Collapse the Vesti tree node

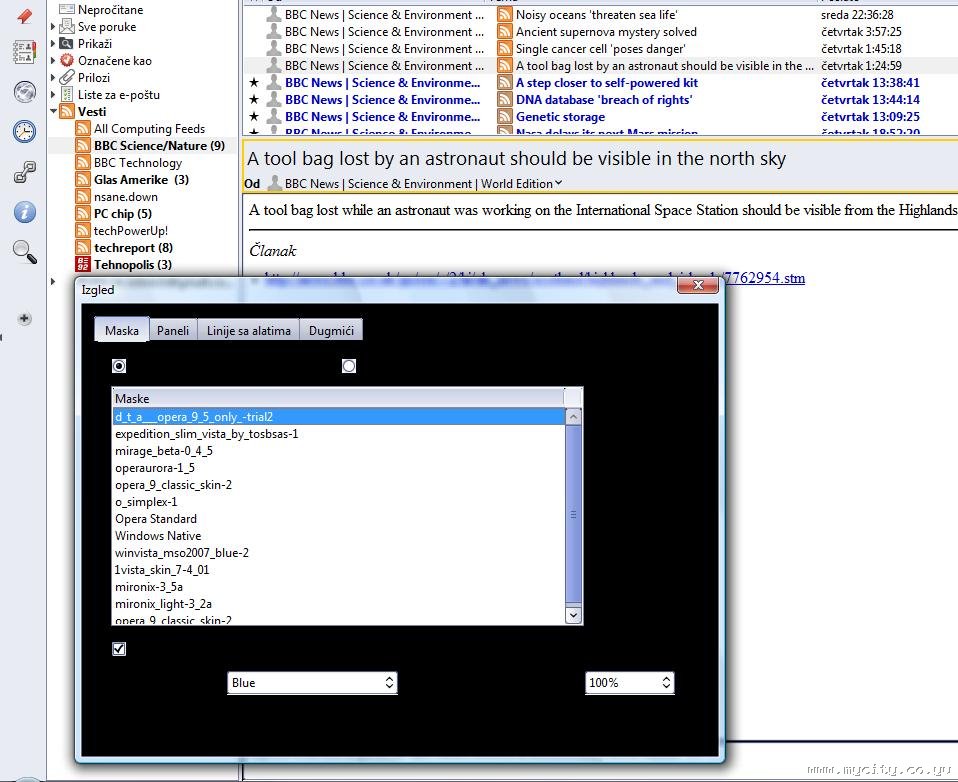pyautogui.click(x=53, y=111)
